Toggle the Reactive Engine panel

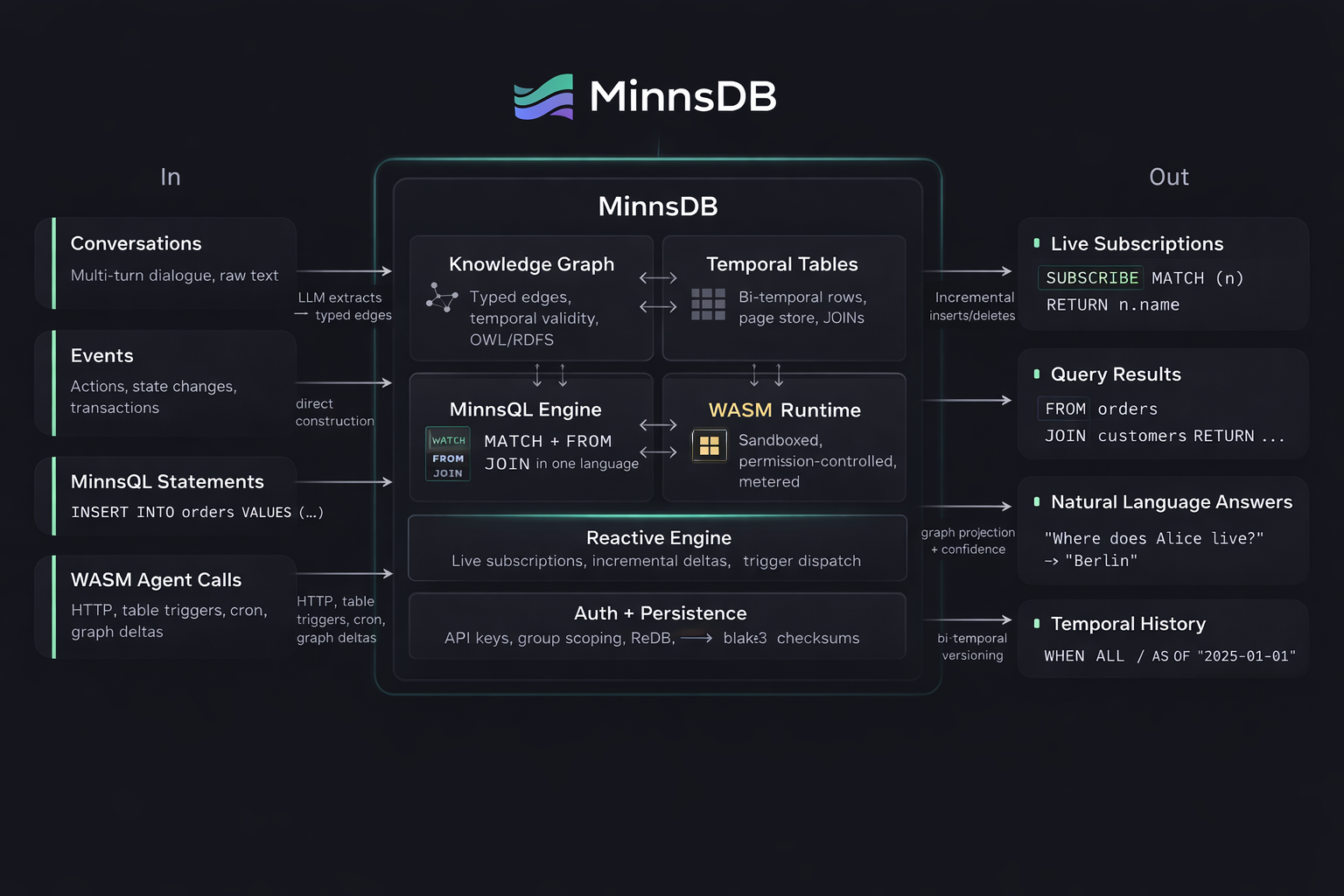click(657, 548)
